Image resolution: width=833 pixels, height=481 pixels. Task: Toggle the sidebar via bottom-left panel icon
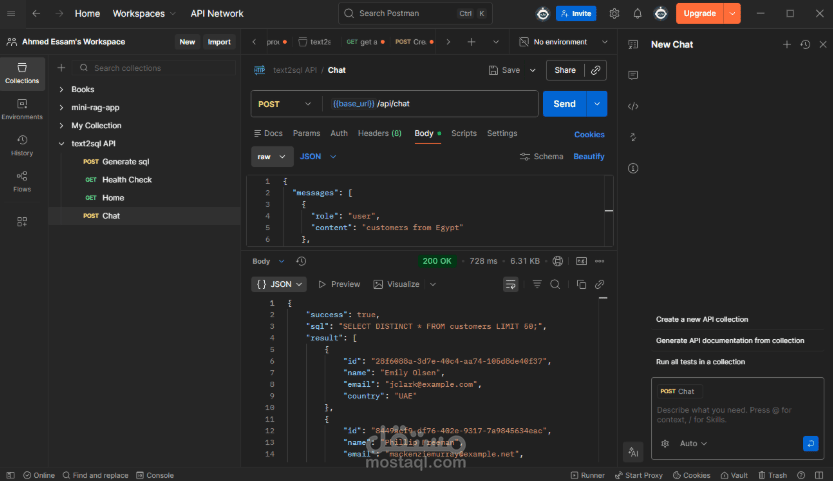click(x=10, y=475)
